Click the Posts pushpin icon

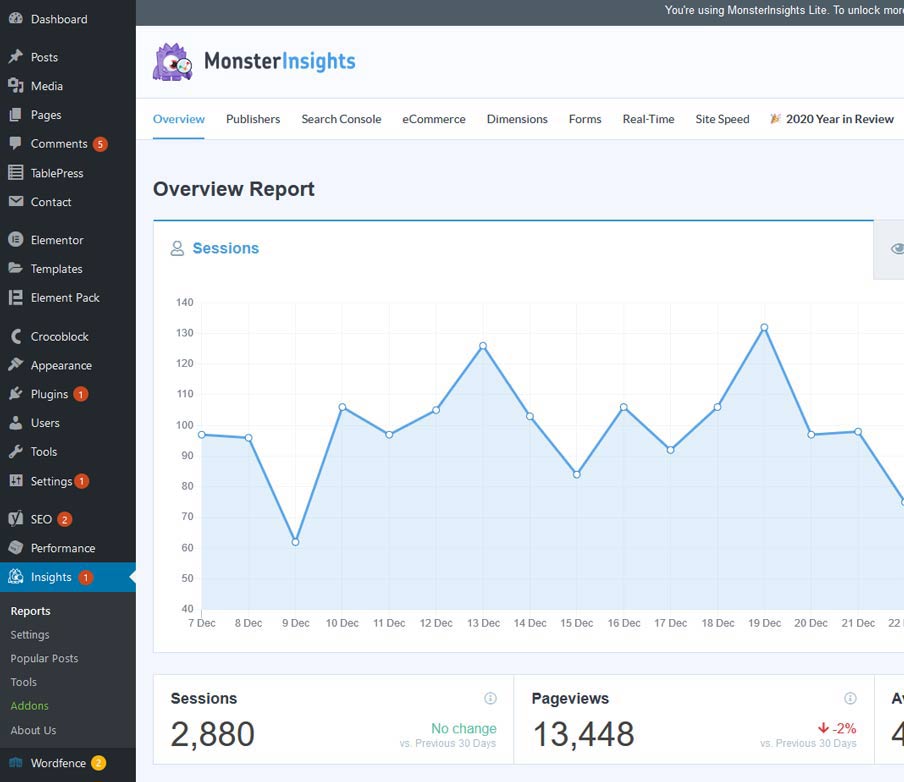[16, 57]
